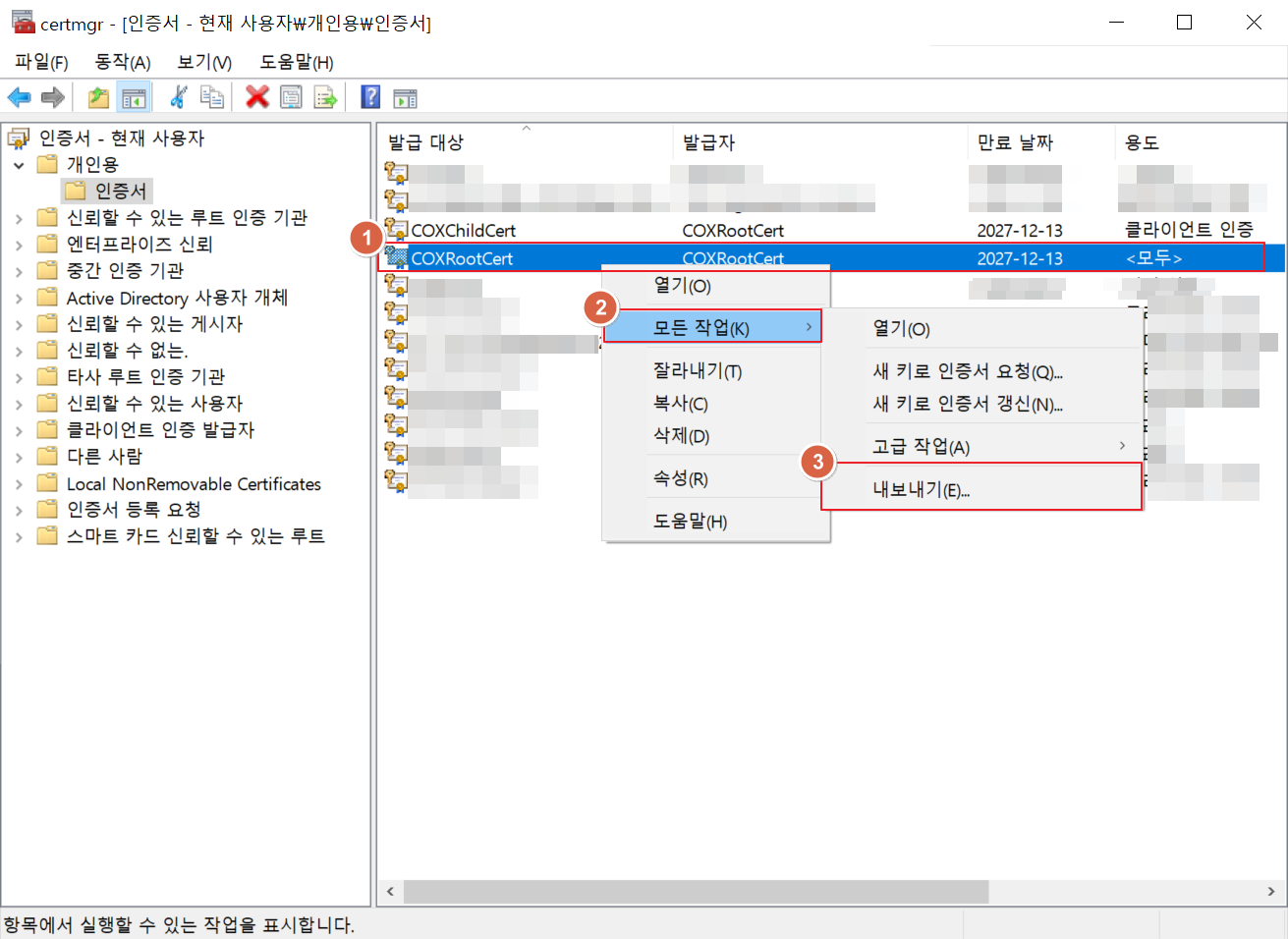Choose 속성(R) in context menu
1288x939 pixels.
[x=716, y=478]
